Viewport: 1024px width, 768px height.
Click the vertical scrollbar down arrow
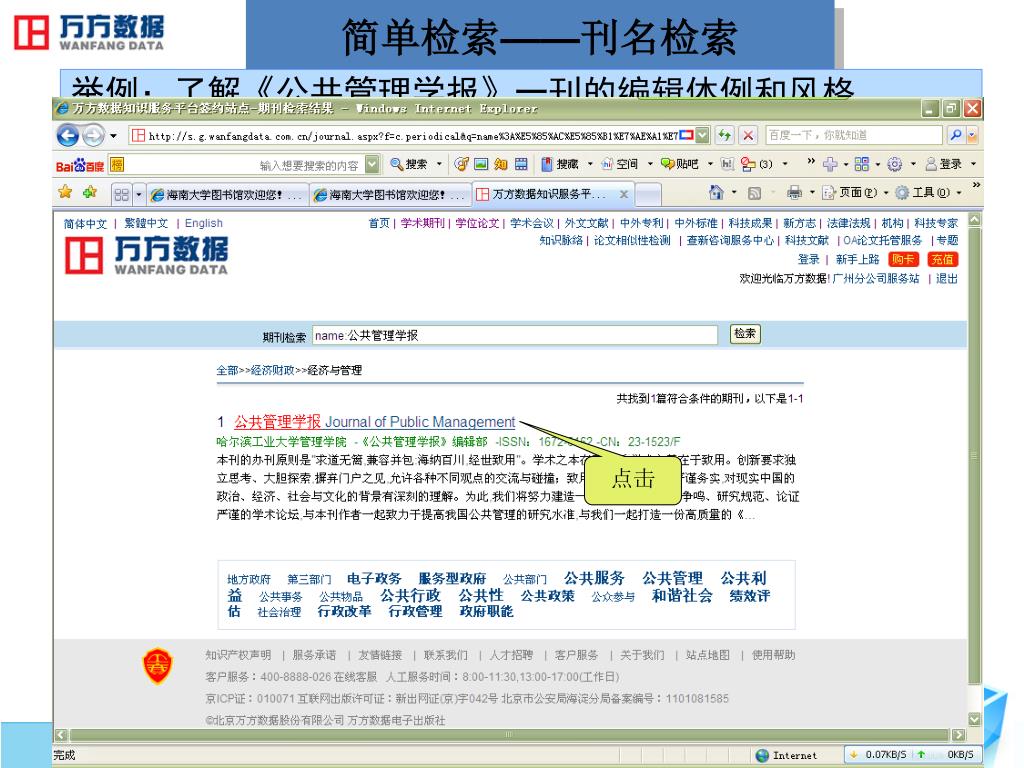coord(974,719)
